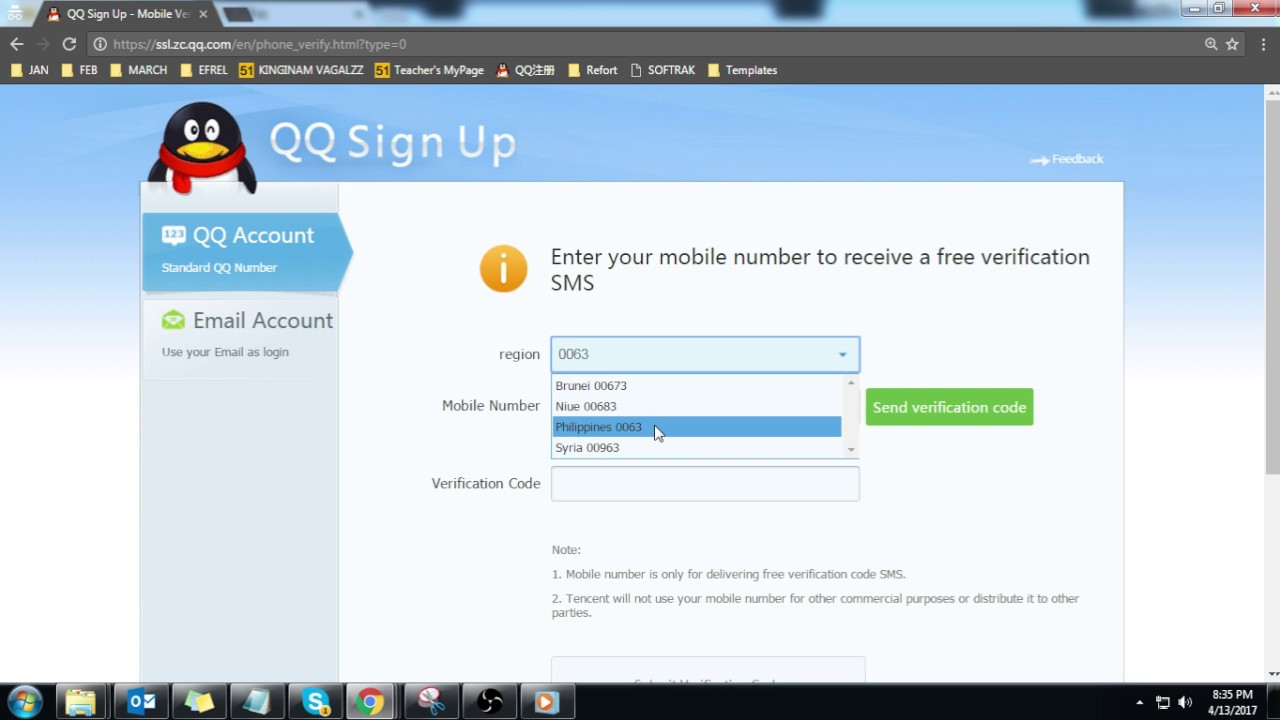Open KINGINAM VAGALZZ bookmark

click(301, 70)
